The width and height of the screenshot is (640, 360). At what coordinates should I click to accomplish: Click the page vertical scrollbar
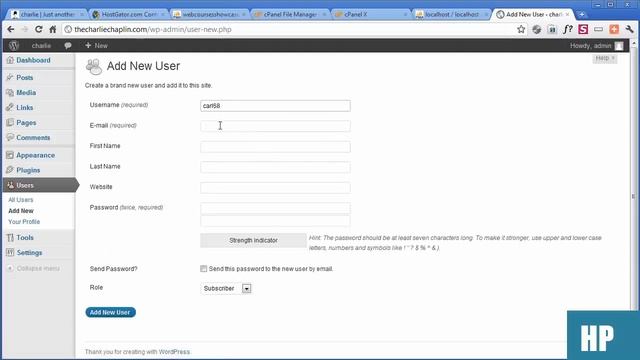click(x=634, y=196)
